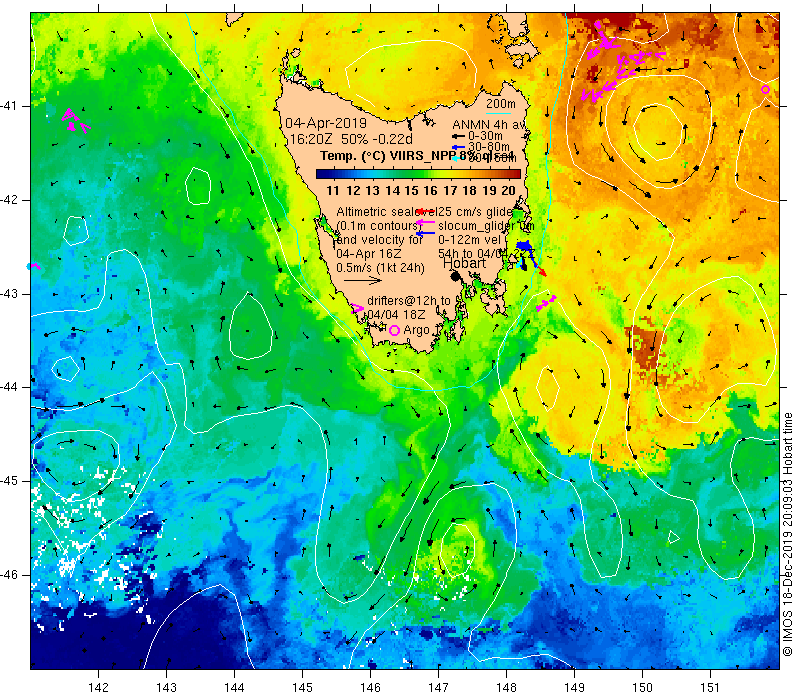The image size is (800, 700).
Task: Click the magenta Argo circle in the legend
Action: click(x=394, y=331)
